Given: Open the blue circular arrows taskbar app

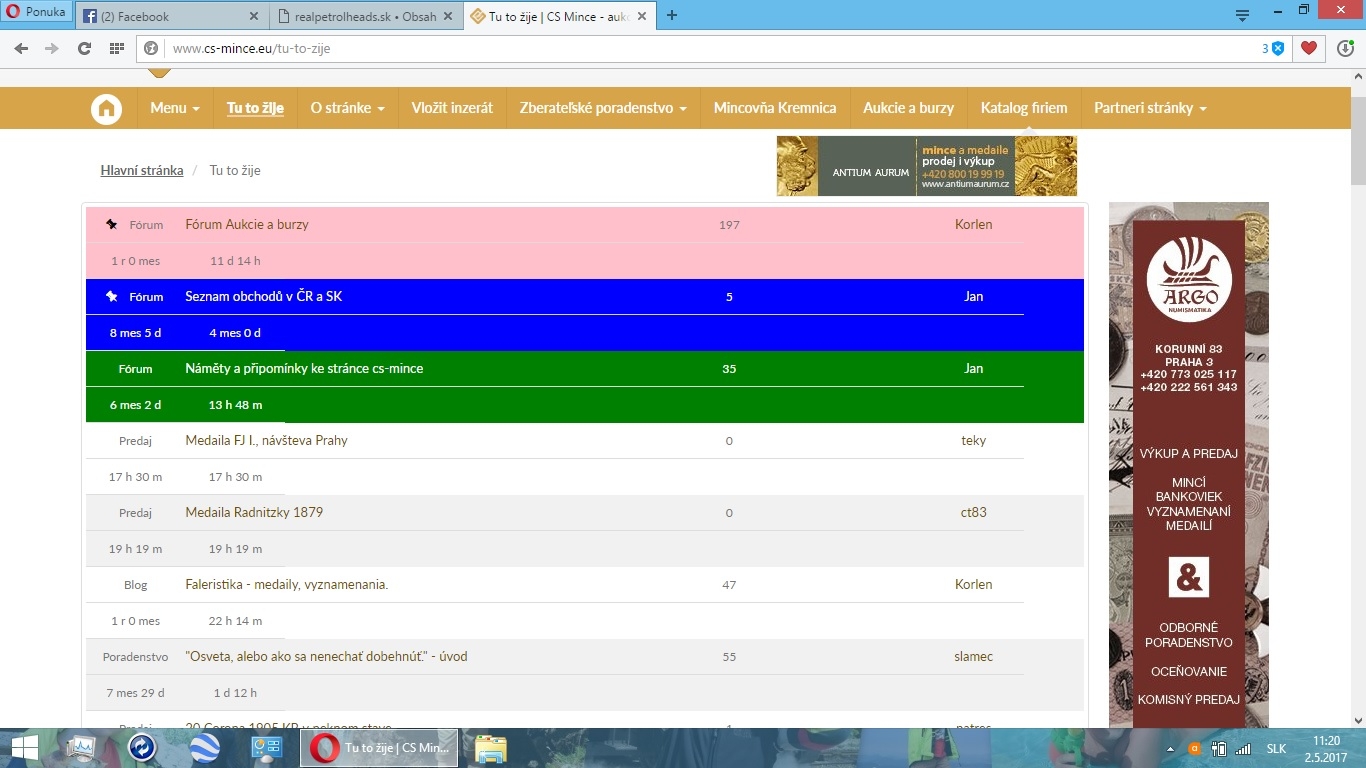Looking at the screenshot, I should coord(142,748).
